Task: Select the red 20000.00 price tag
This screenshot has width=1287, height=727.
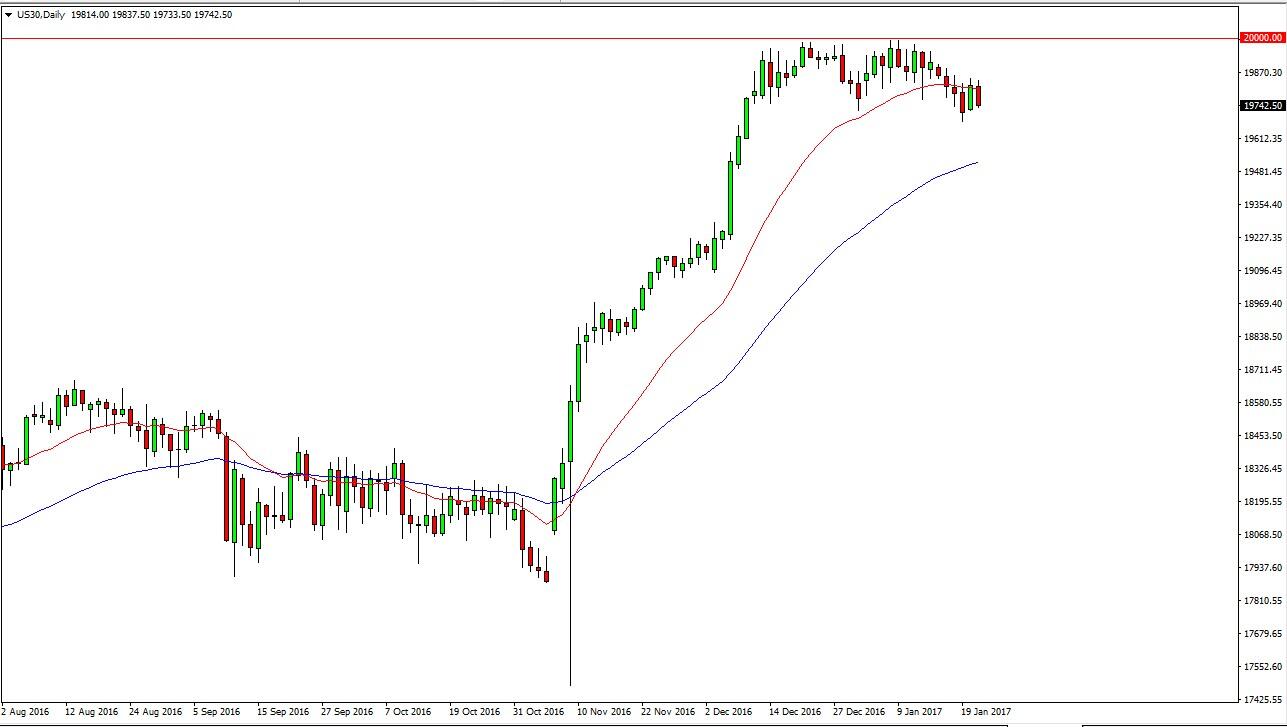Action: click(x=1261, y=38)
